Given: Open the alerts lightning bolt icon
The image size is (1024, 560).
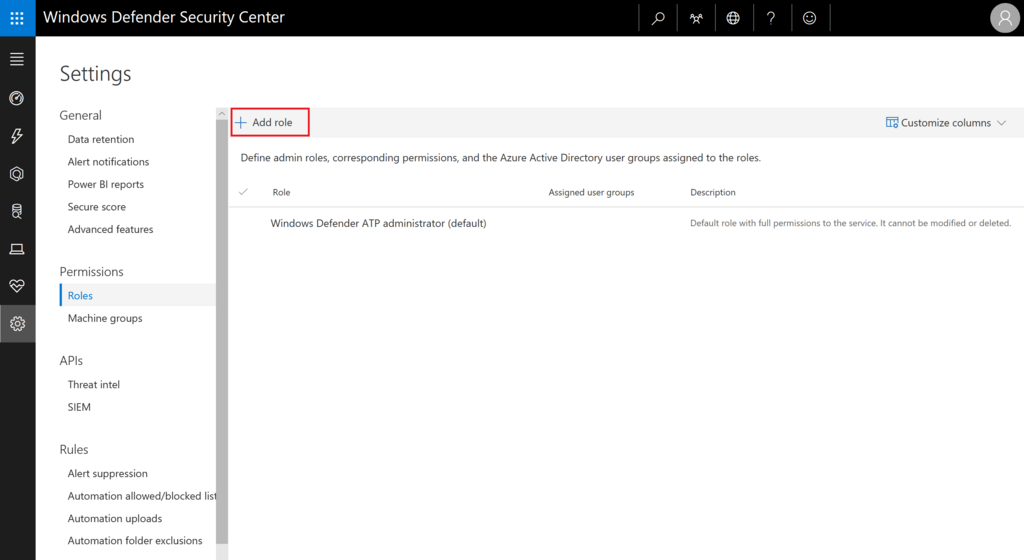Looking at the screenshot, I should tap(18, 136).
